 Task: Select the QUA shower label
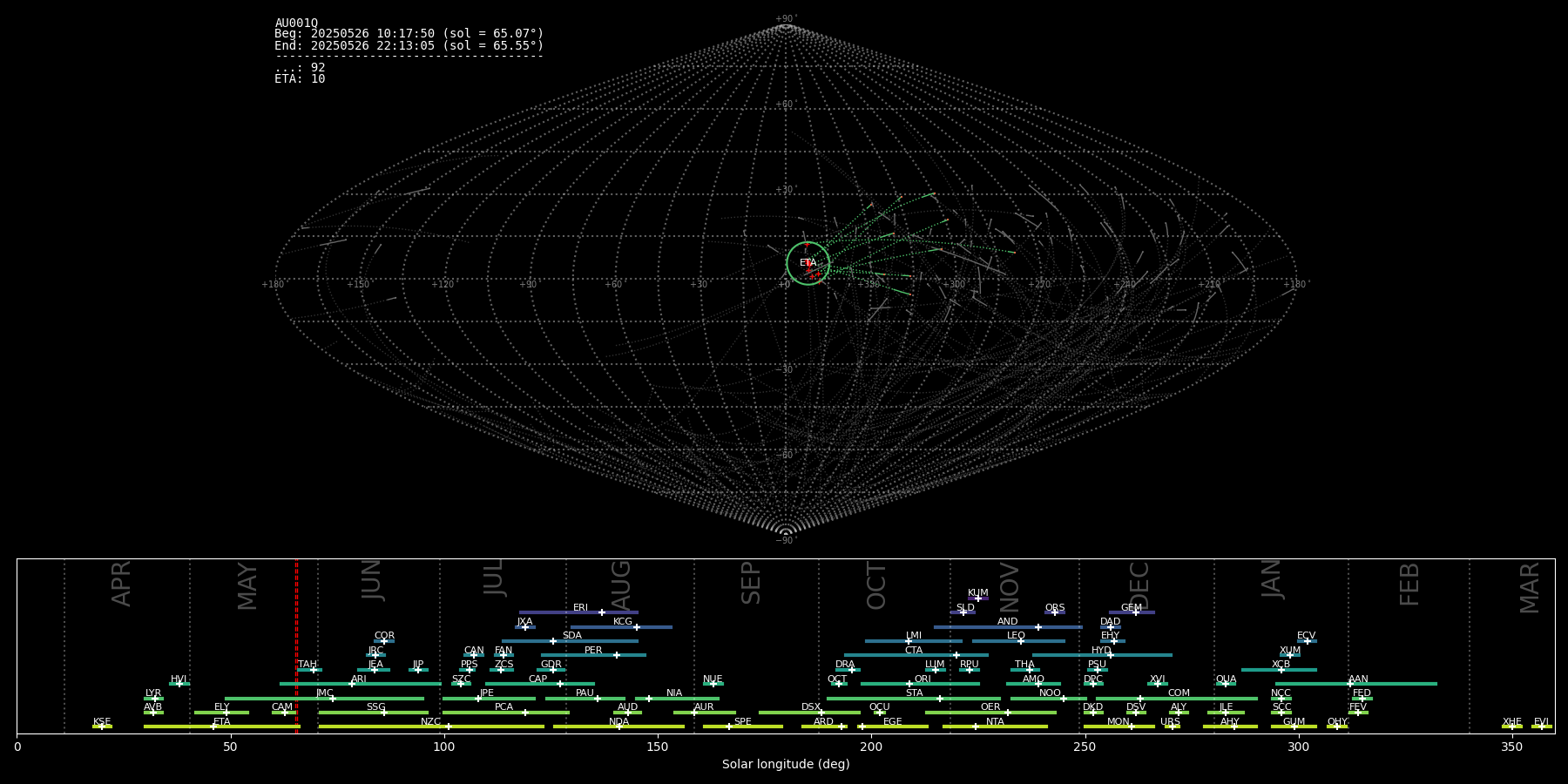pos(1226,679)
